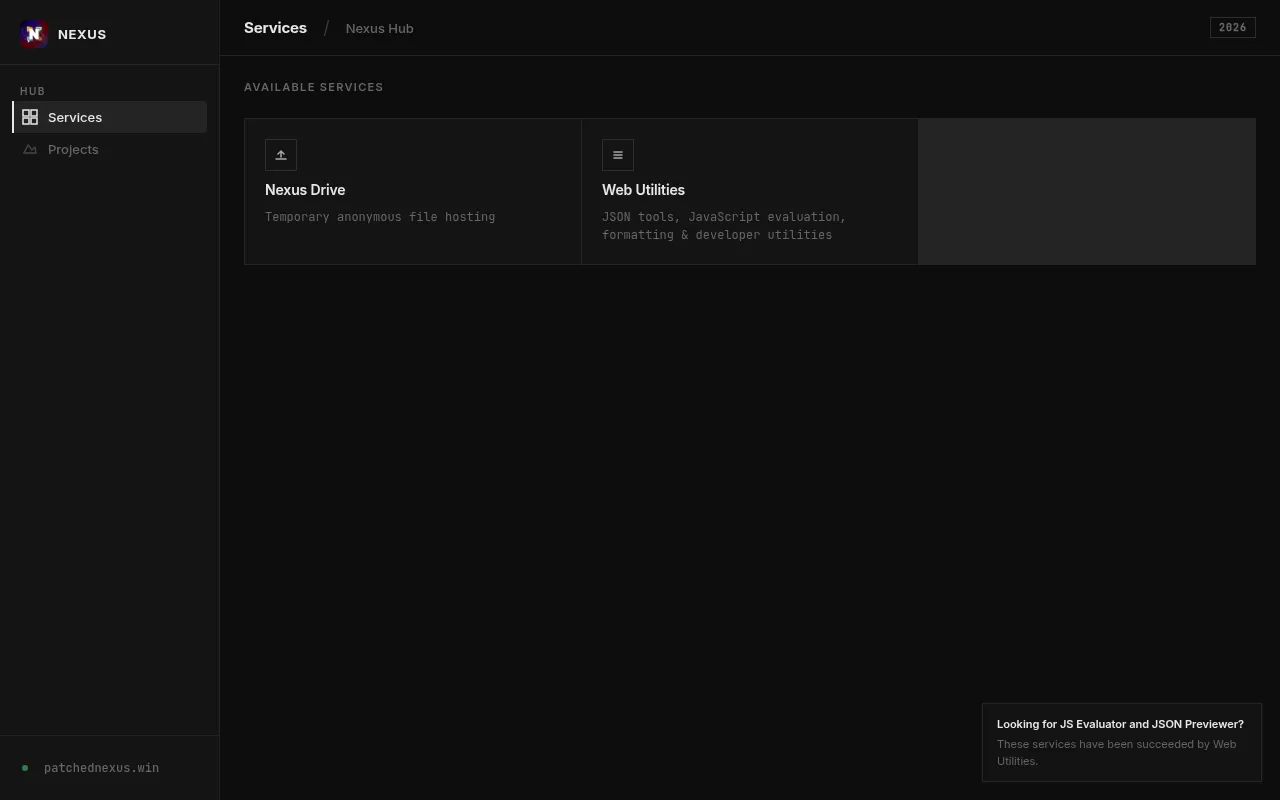Click the 'JSON tools, JavaScript evaluation' description
This screenshot has height=800, width=1280.
[x=724, y=226]
